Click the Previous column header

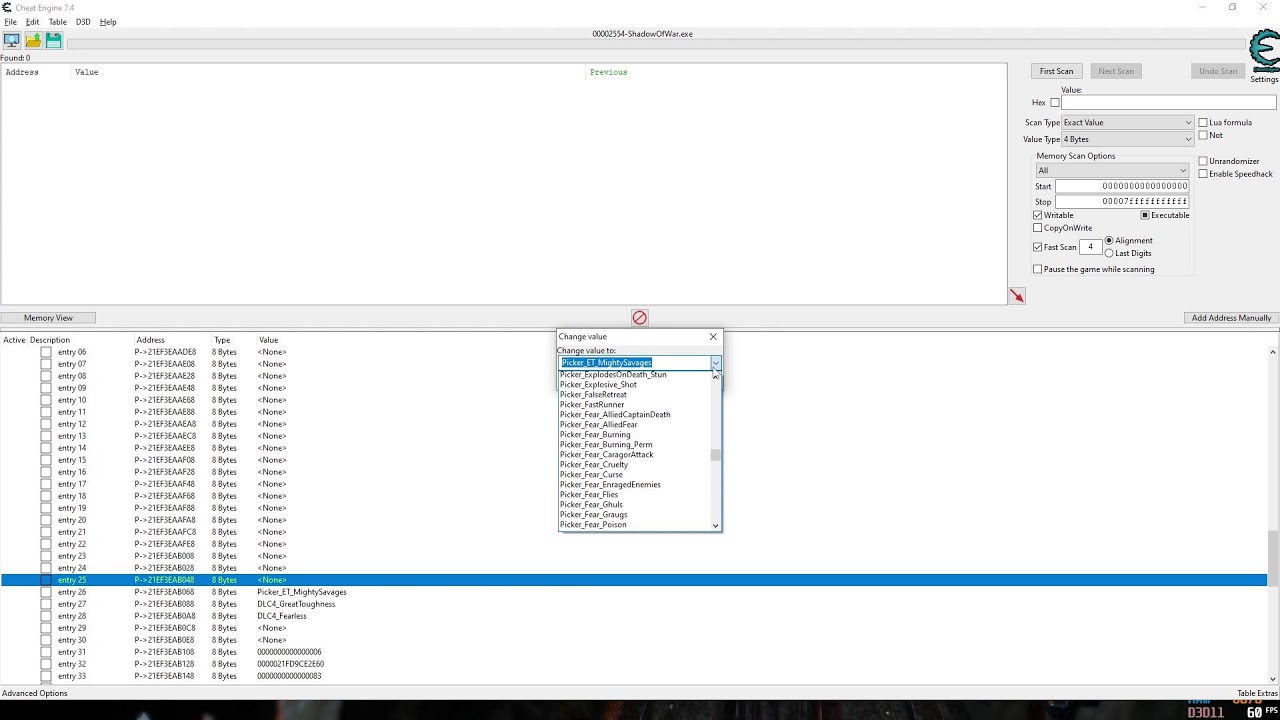[x=609, y=72]
